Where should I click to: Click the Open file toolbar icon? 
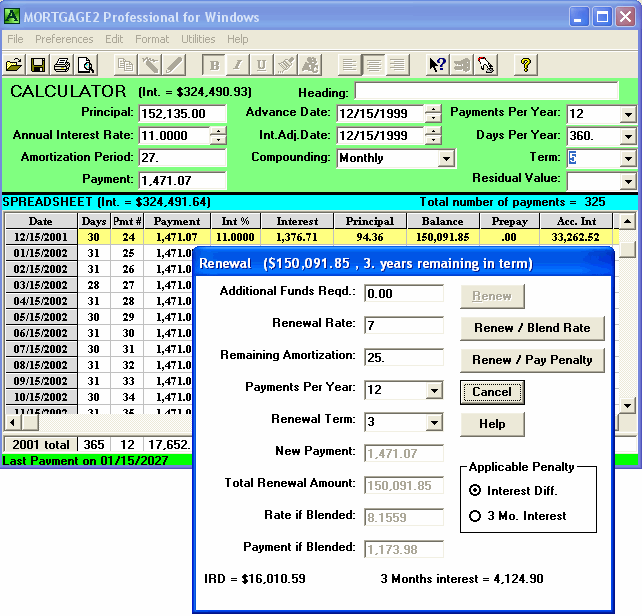pyautogui.click(x=14, y=65)
